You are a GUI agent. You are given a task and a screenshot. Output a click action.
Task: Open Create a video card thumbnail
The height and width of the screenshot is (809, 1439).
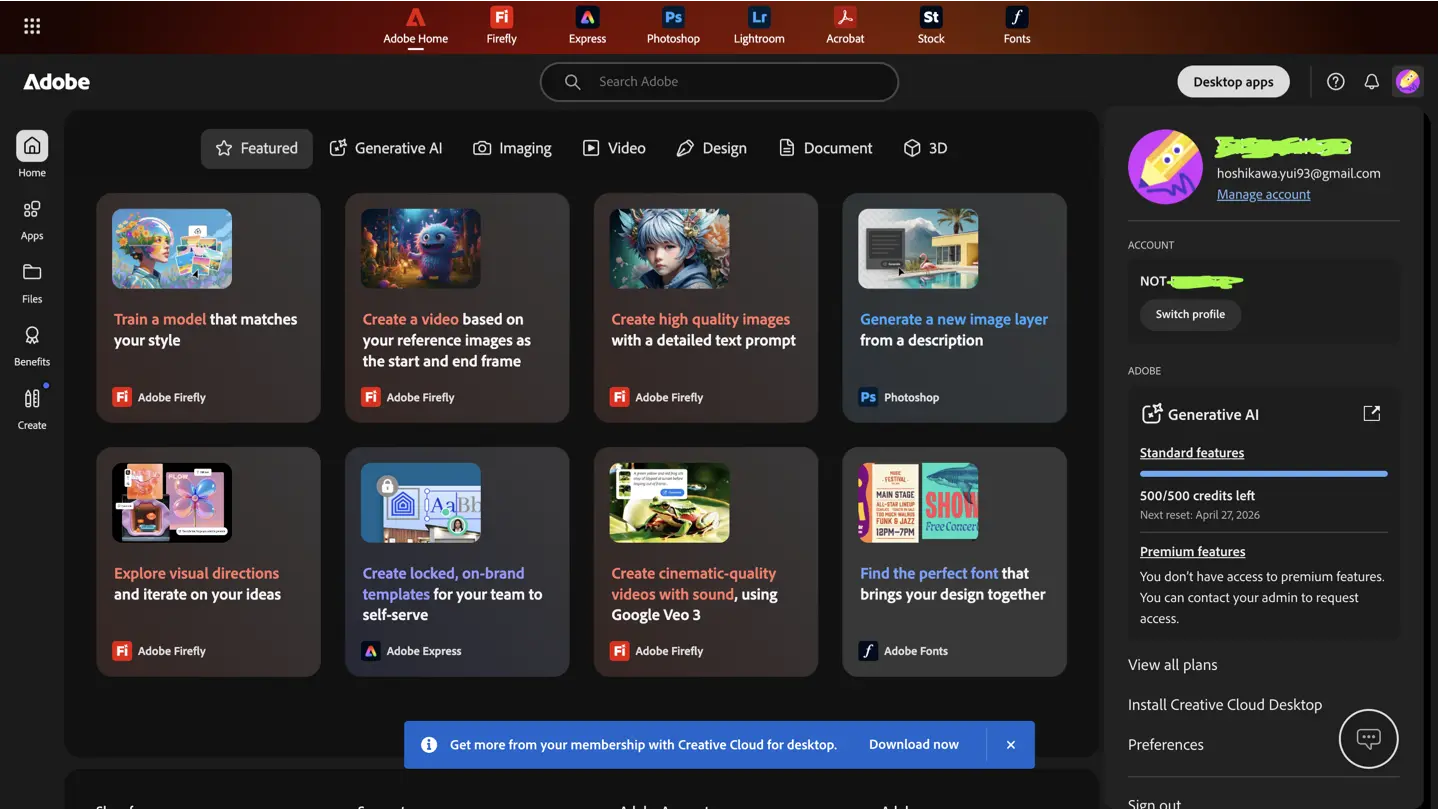421,249
